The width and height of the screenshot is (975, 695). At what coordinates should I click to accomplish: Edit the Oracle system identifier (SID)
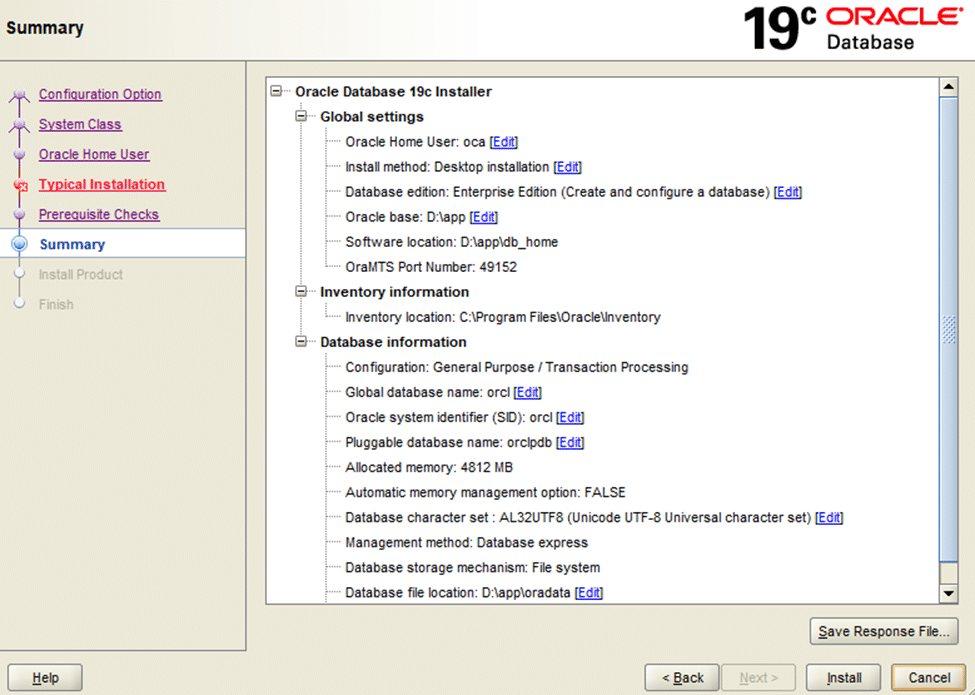(570, 417)
